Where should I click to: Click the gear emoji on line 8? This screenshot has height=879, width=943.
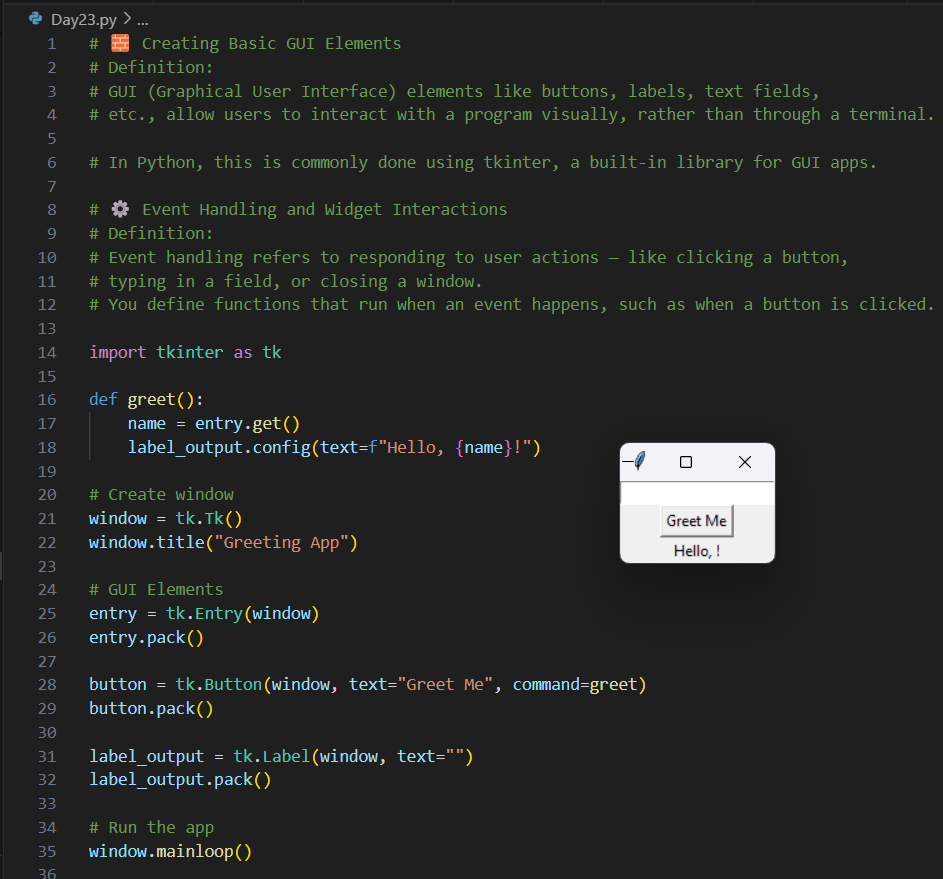120,209
